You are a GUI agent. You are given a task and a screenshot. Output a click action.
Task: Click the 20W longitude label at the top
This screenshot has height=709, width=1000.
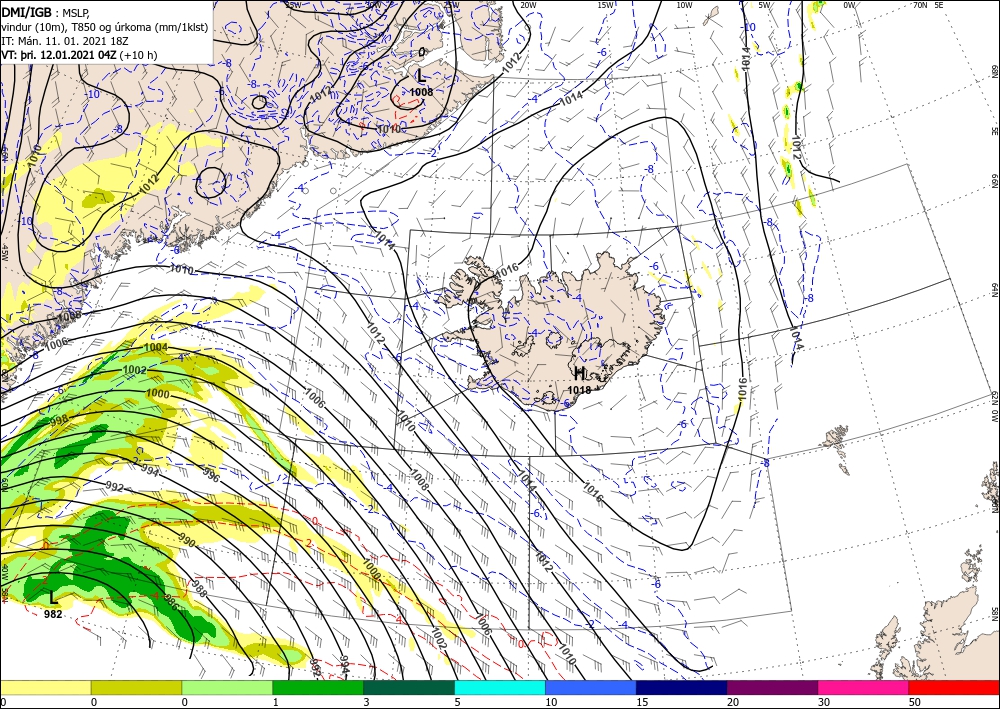point(527,5)
